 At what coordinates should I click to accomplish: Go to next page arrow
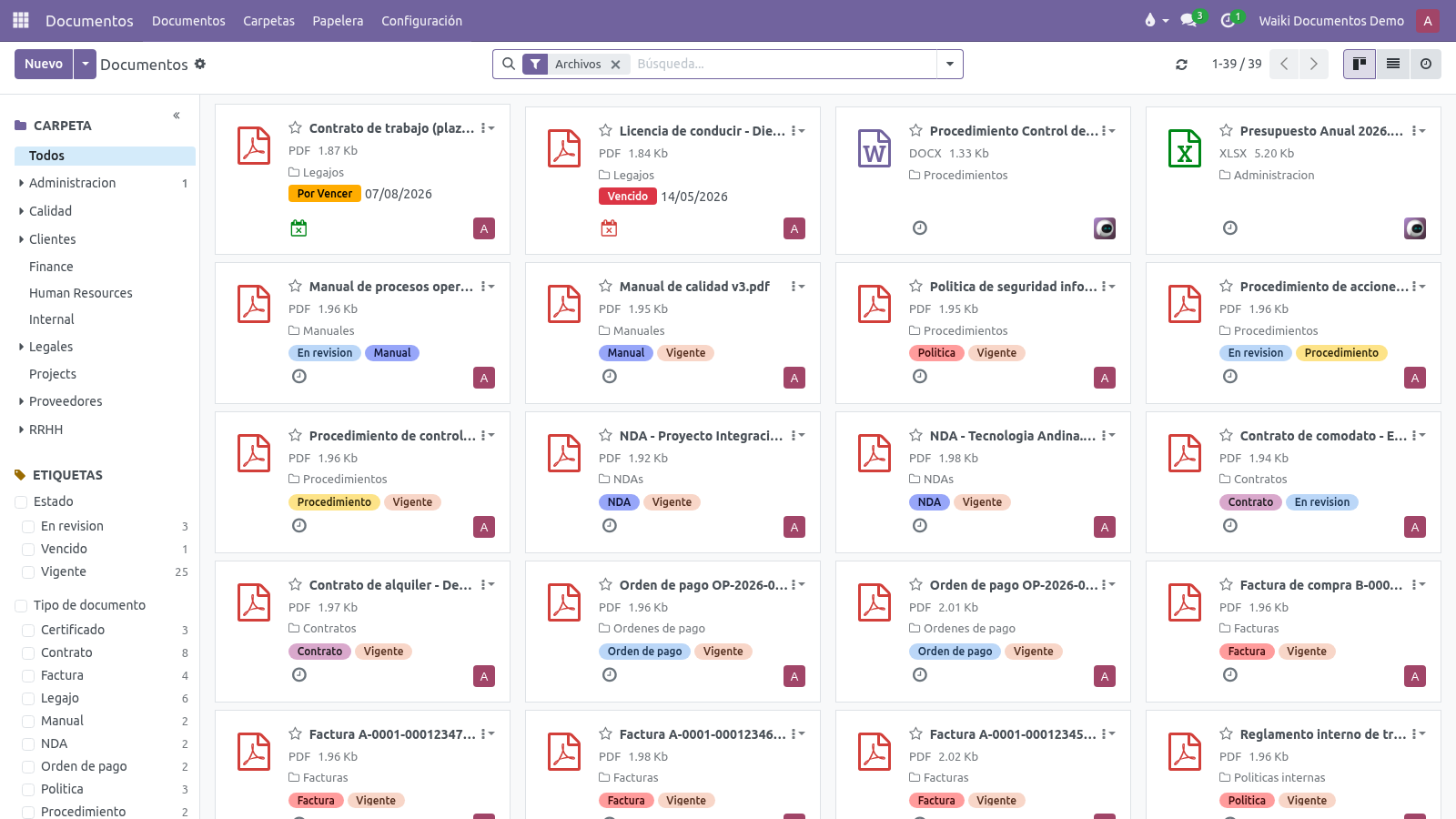(1313, 64)
